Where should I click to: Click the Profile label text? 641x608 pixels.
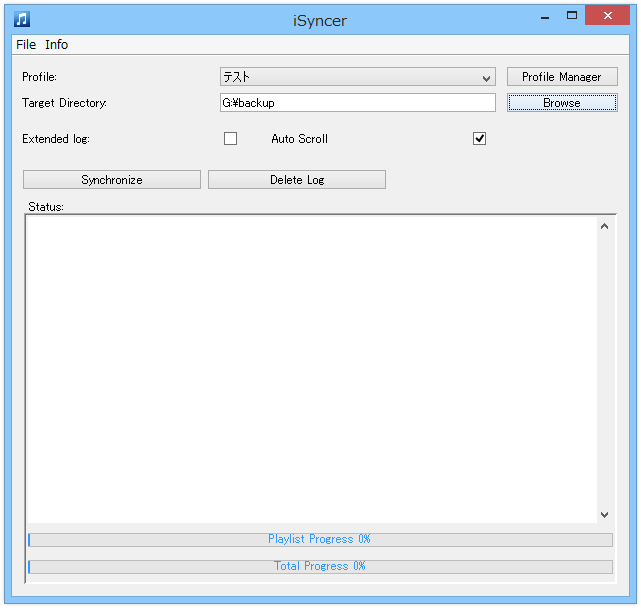coord(39,77)
